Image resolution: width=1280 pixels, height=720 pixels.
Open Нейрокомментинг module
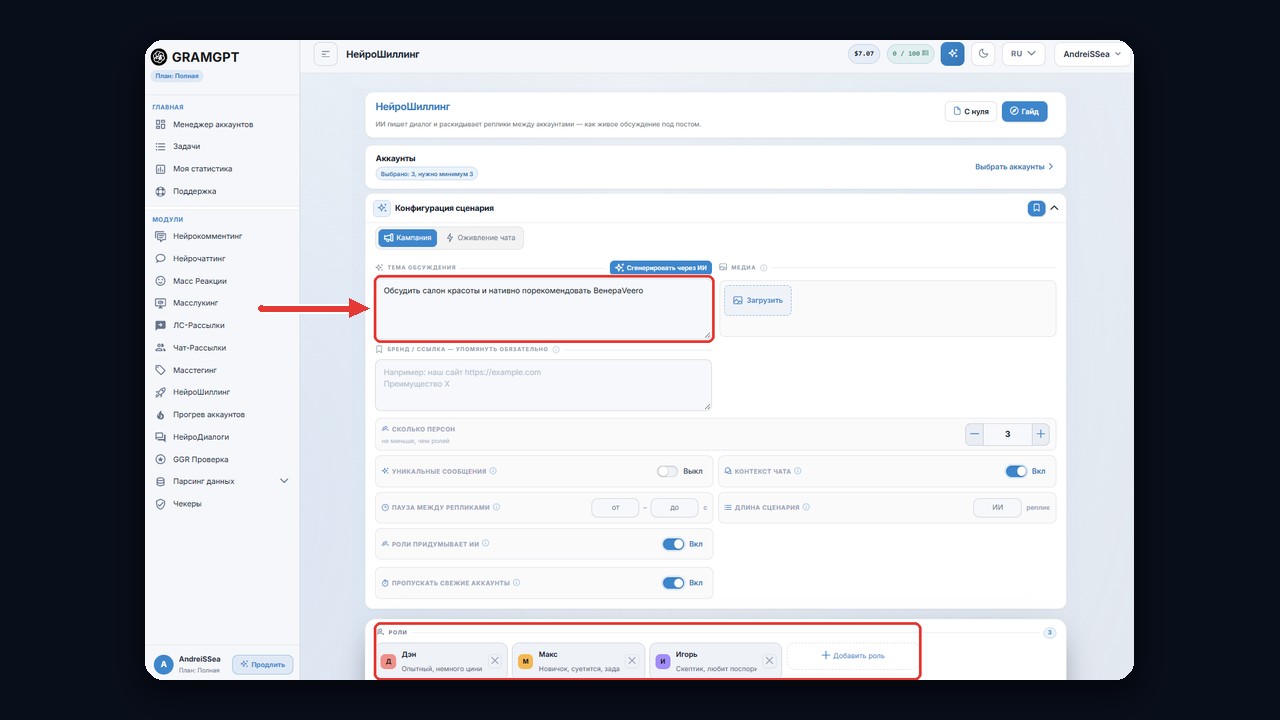[207, 236]
